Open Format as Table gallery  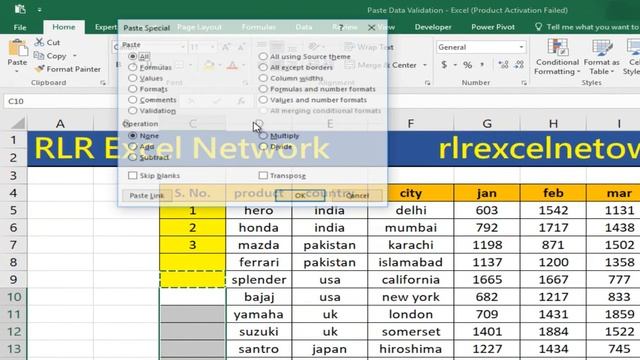(x=602, y=57)
